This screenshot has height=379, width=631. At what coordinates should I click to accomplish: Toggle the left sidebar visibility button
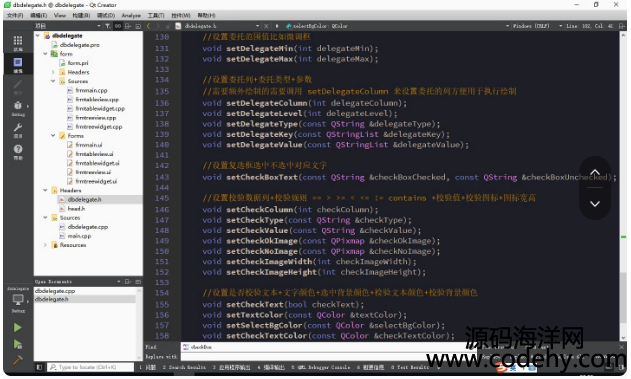click(39, 367)
